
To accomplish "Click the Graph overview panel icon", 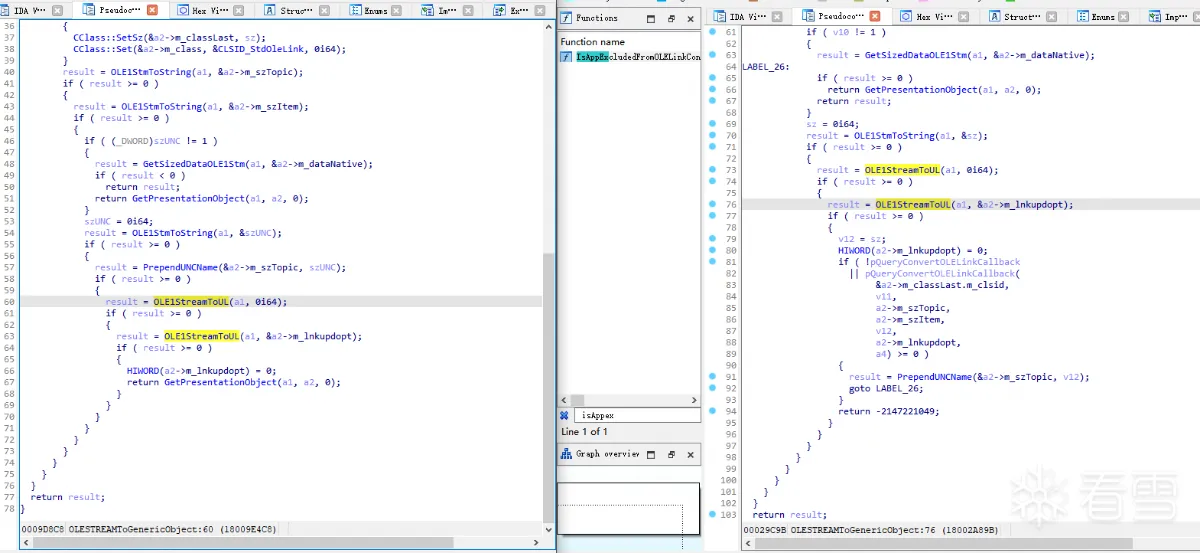I will click(566, 454).
